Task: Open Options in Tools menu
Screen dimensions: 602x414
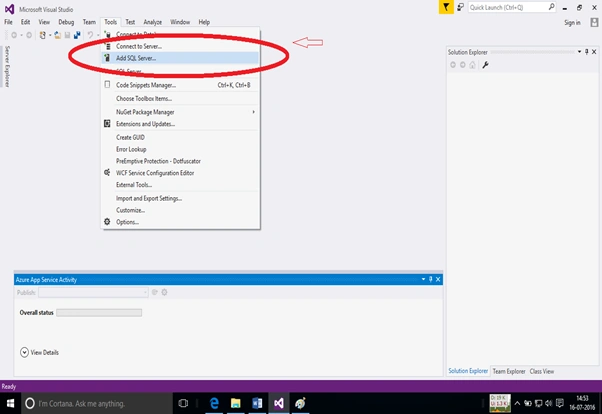Action: 180,222
